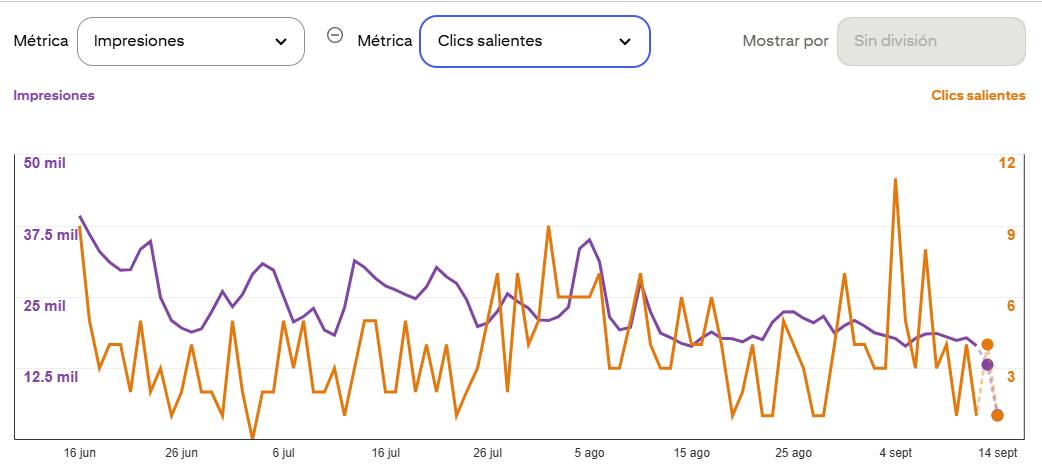Click the Sin división dropdown field

click(931, 41)
